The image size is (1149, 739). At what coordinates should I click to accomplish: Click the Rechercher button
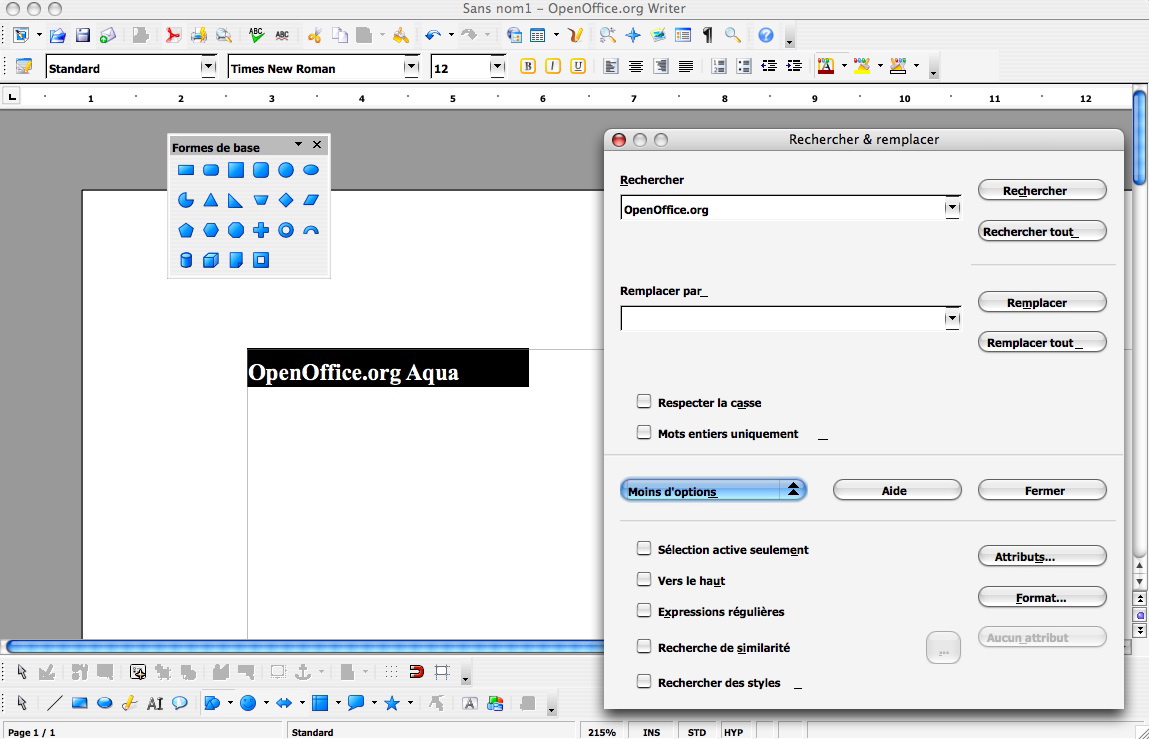(x=1042, y=191)
